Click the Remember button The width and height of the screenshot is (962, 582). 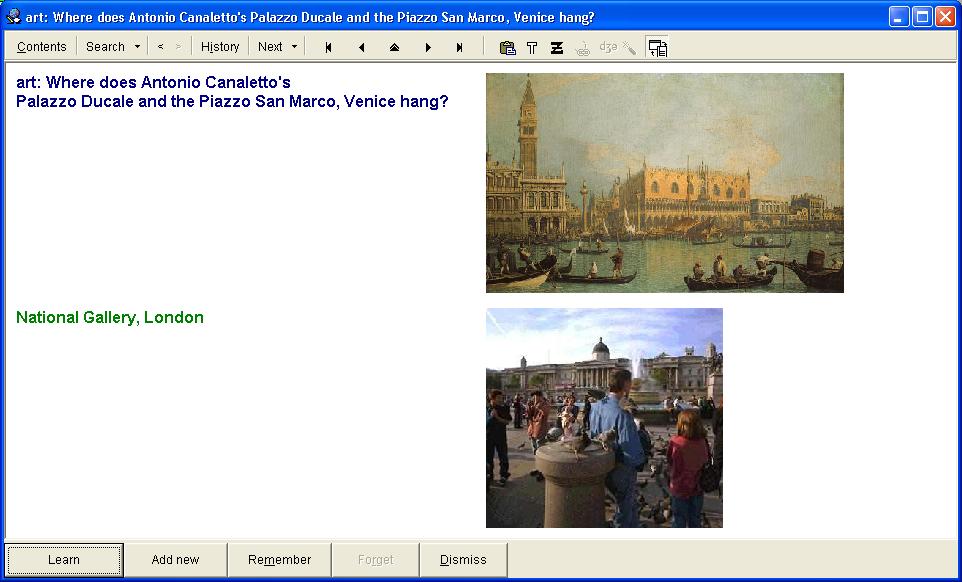pos(279,560)
